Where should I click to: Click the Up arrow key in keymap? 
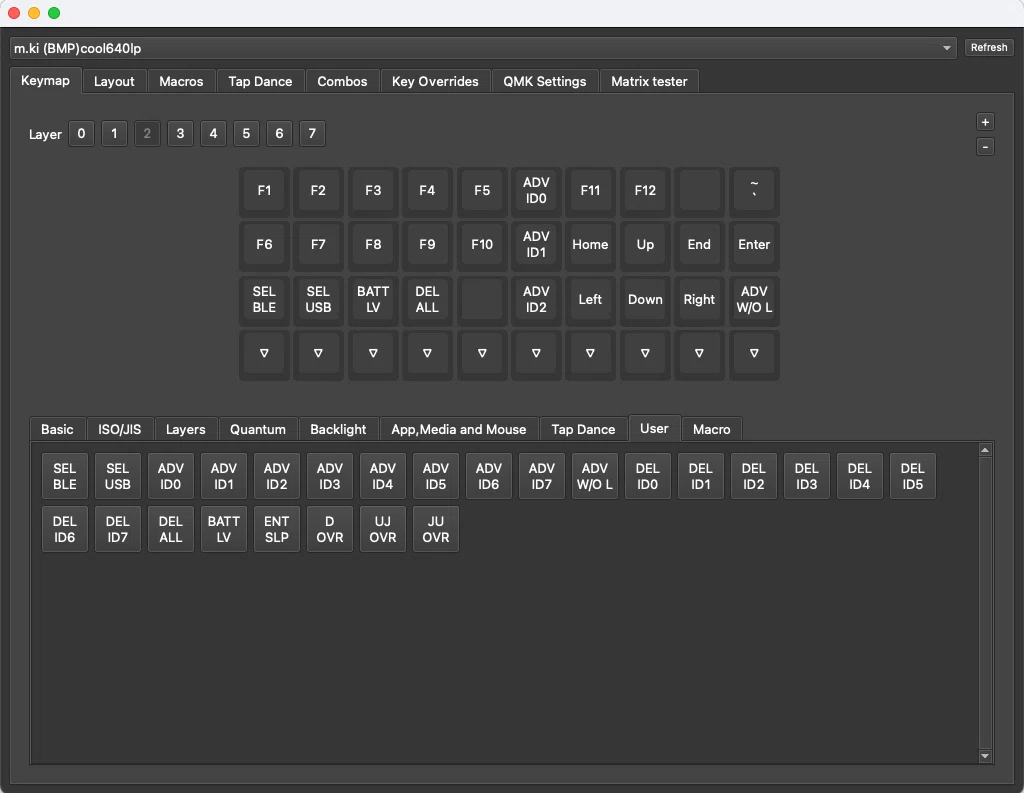[x=645, y=245]
